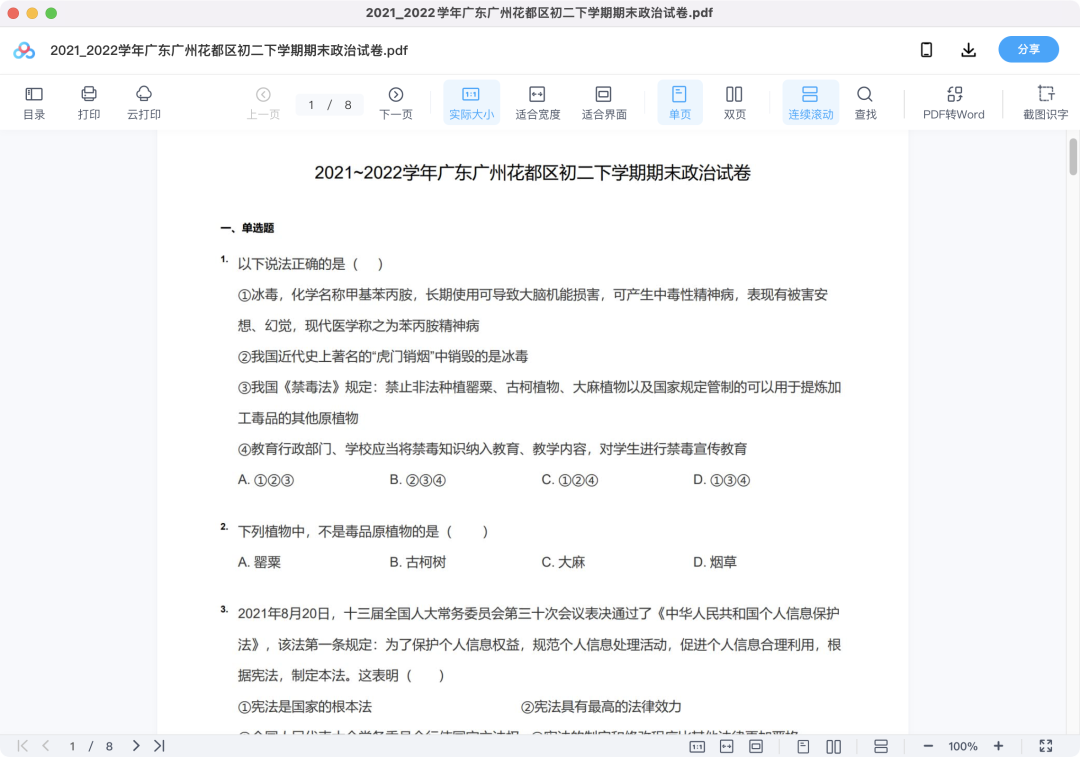This screenshot has width=1080, height=757.
Task: Click the download icon in header
Action: 968,50
